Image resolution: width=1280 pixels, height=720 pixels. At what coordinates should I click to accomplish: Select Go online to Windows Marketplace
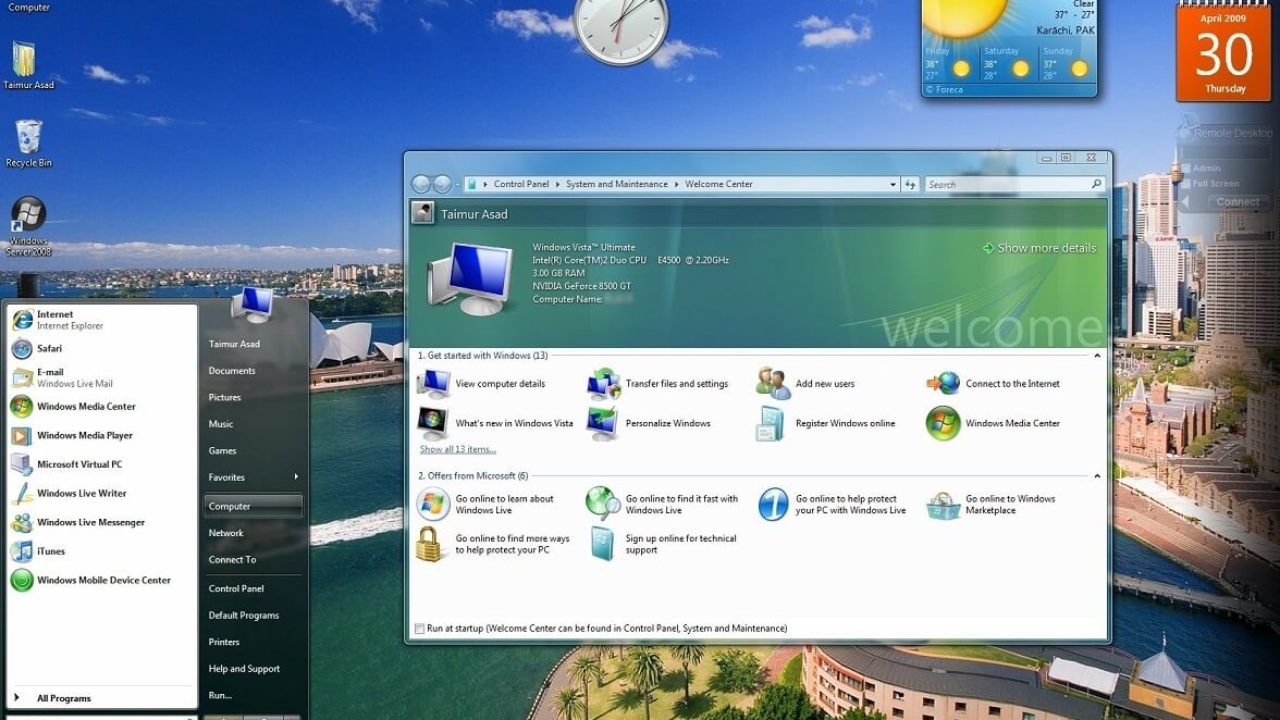click(991, 505)
